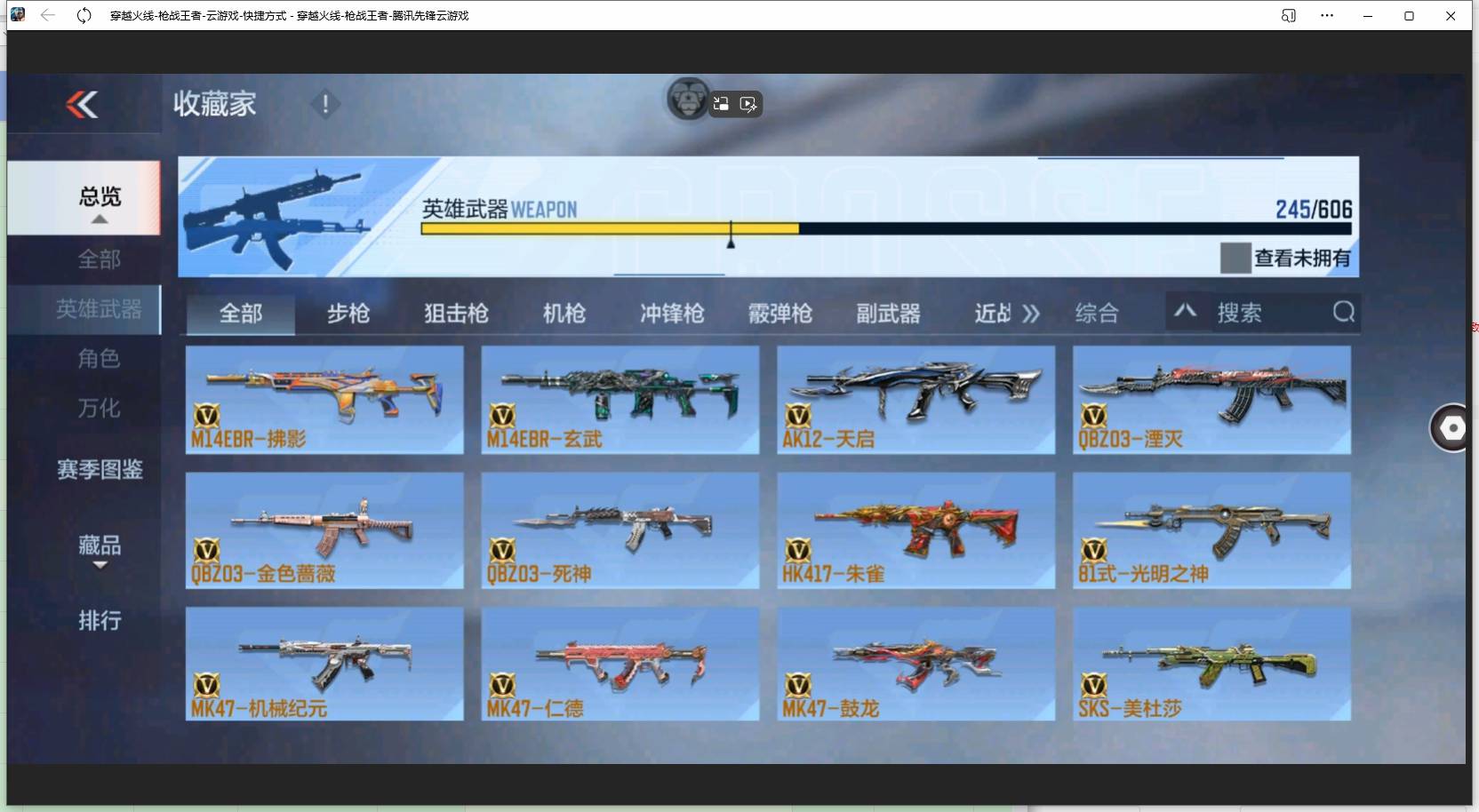Click the 收藏家 page title
This screenshot has width=1479, height=812.
(214, 104)
